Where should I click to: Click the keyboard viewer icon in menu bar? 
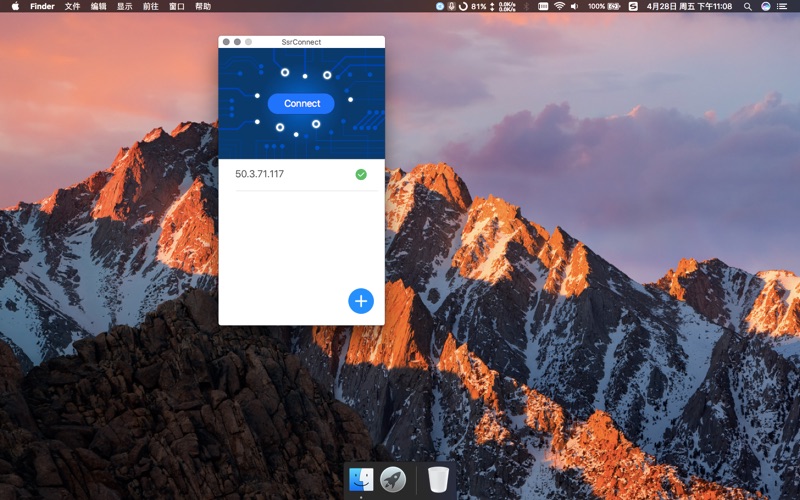click(543, 6)
